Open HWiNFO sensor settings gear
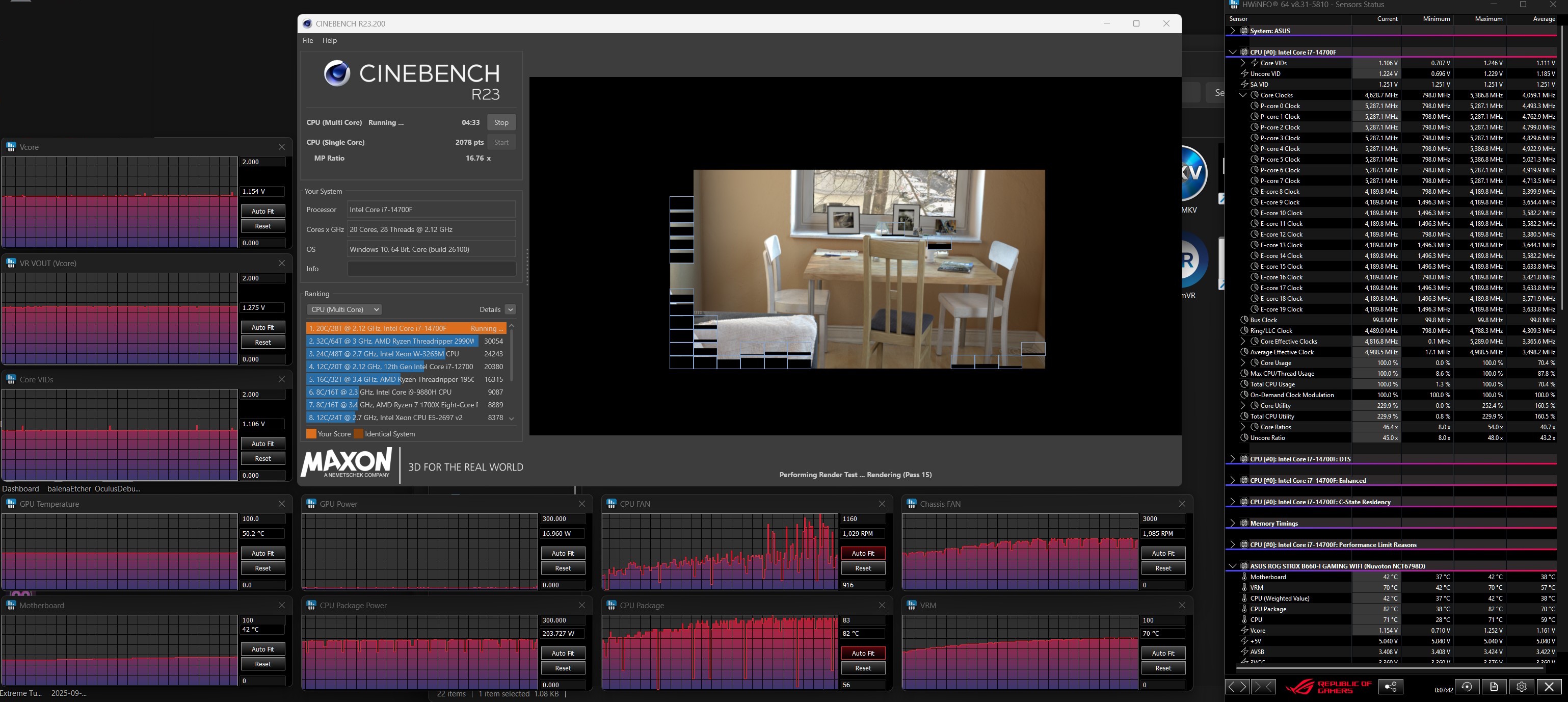 click(1521, 687)
